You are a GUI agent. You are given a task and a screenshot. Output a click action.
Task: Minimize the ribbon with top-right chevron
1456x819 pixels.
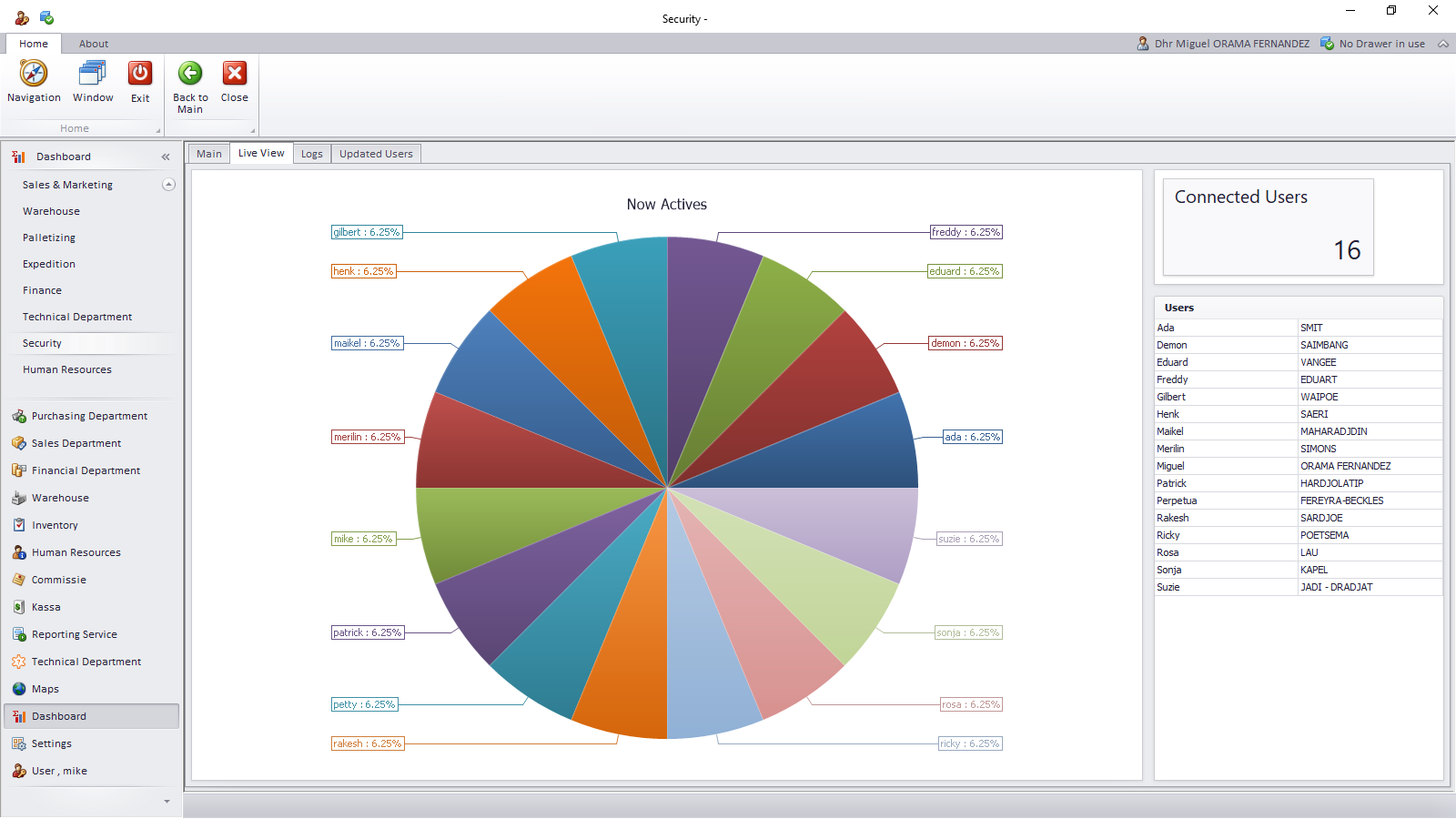(x=1443, y=44)
